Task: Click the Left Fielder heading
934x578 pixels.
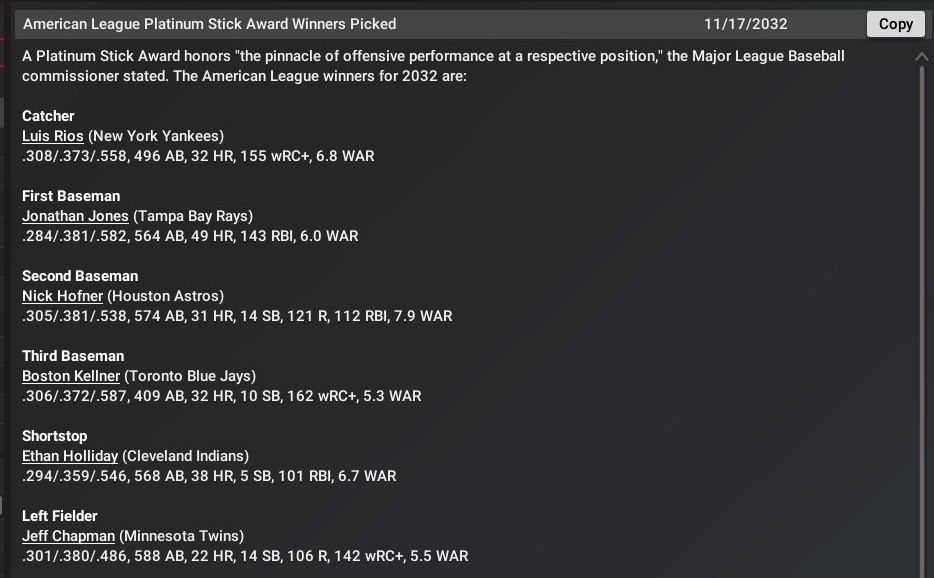Action: [x=60, y=516]
